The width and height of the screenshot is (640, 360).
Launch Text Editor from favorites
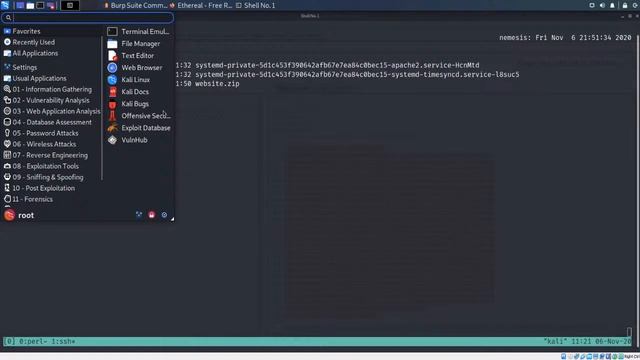click(x=139, y=56)
